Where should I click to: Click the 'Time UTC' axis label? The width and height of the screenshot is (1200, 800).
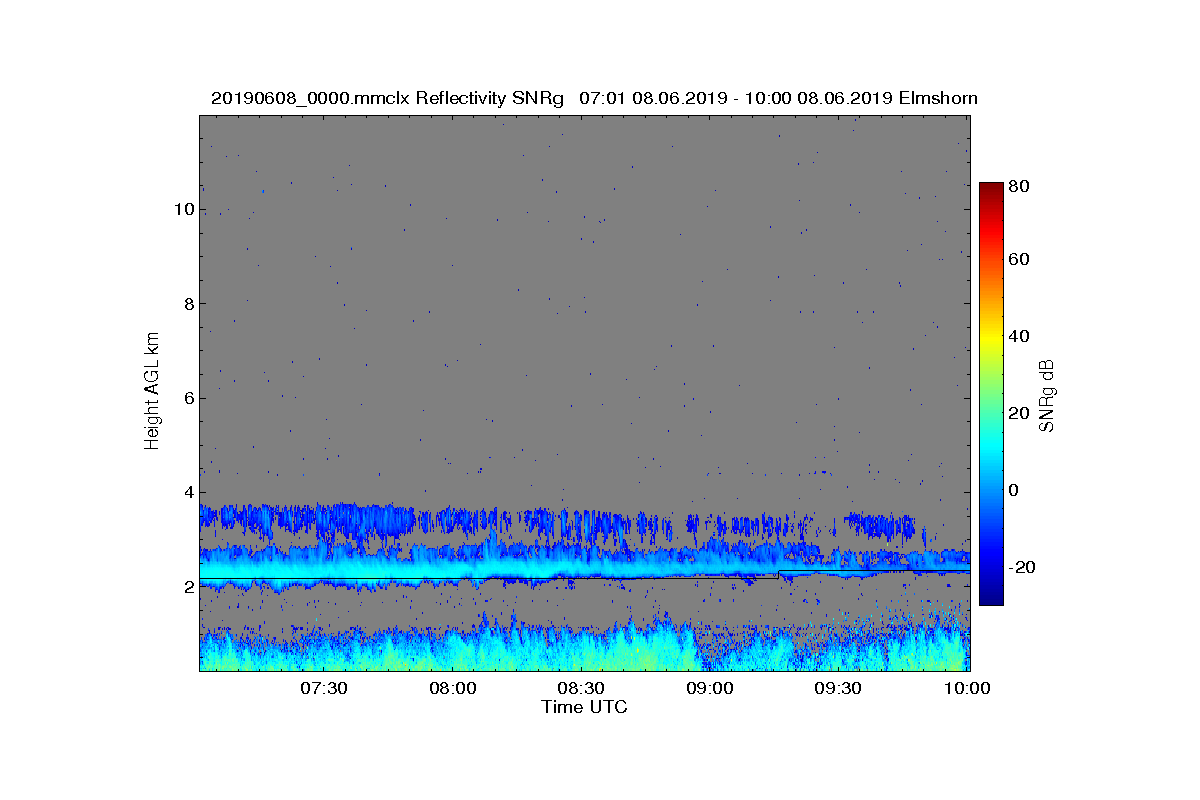[x=585, y=707]
